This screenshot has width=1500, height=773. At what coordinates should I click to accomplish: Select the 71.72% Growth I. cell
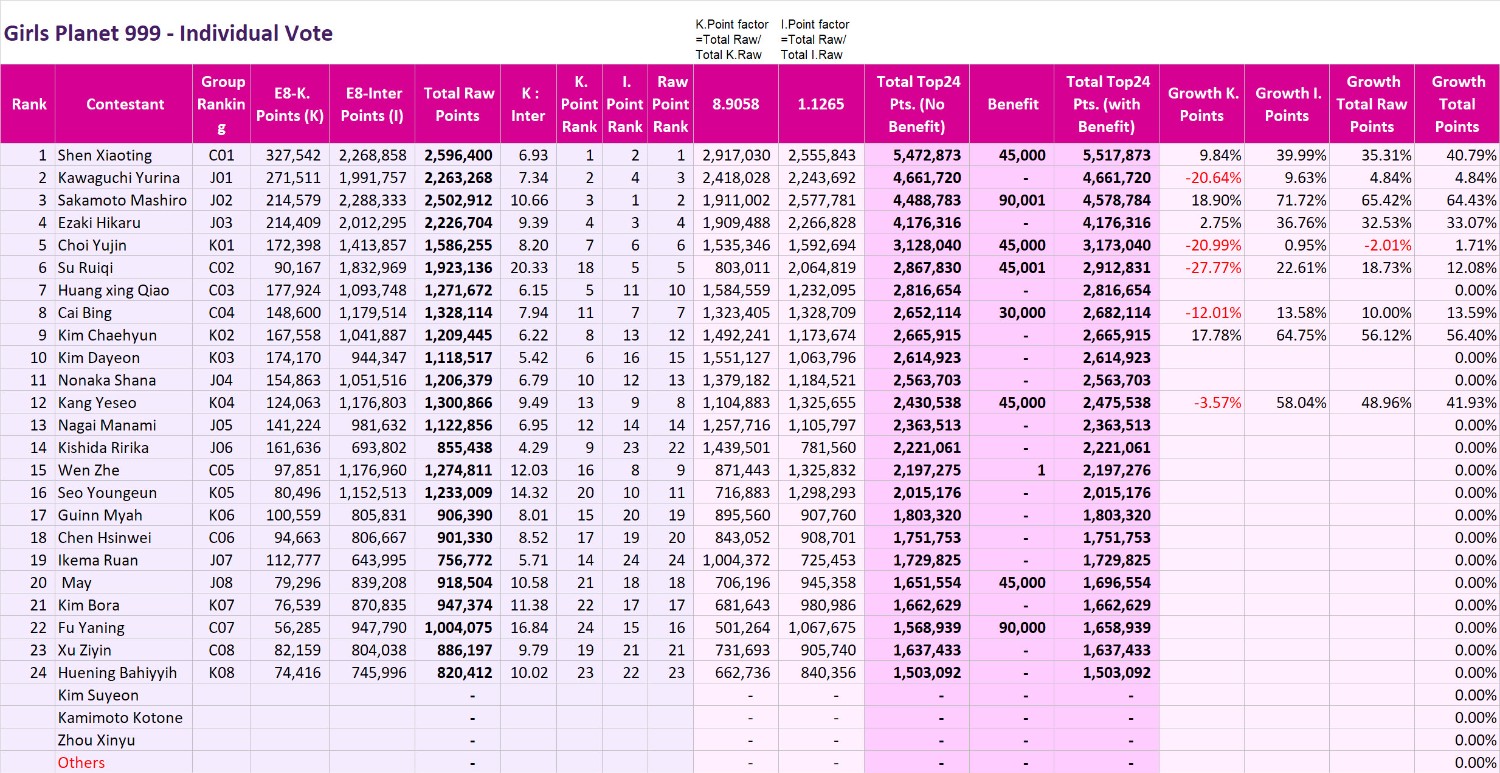tap(1288, 200)
